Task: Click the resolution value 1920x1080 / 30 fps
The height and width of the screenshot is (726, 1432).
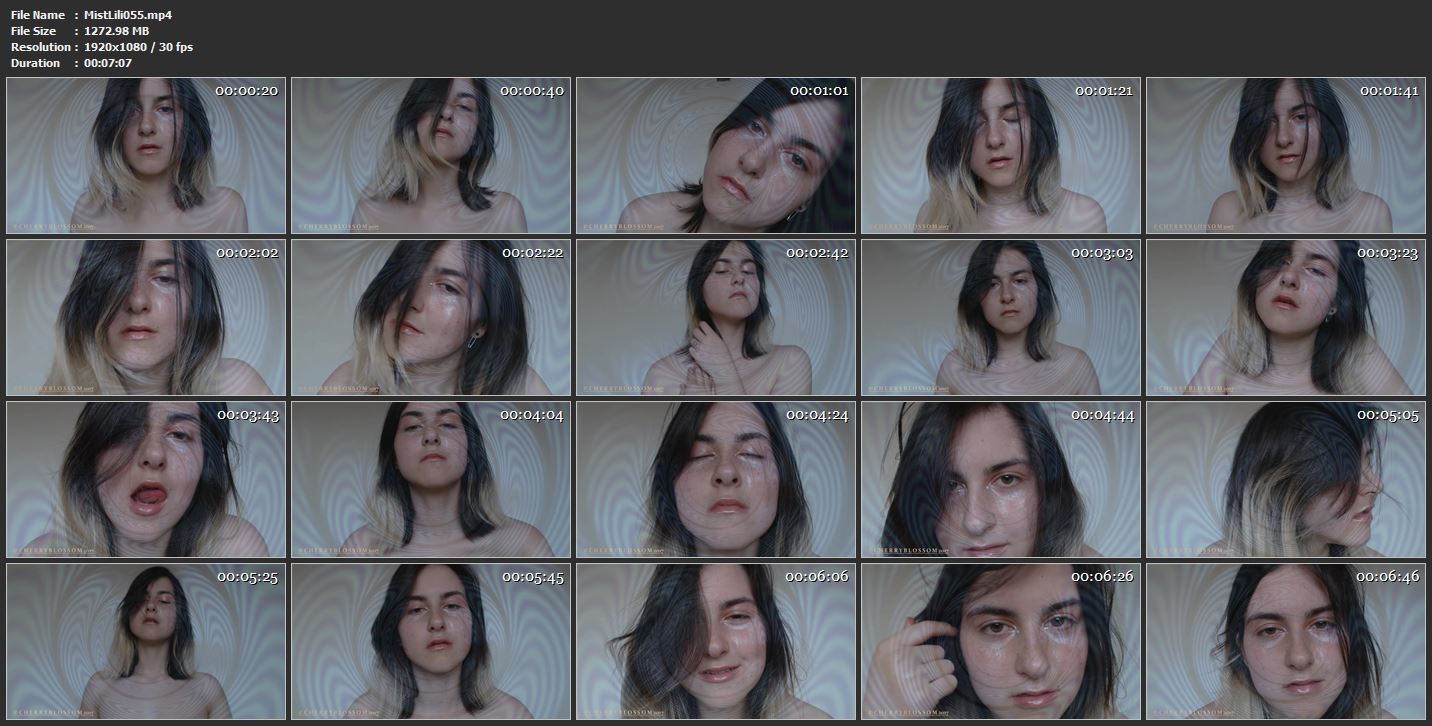Action: pyautogui.click(x=139, y=47)
